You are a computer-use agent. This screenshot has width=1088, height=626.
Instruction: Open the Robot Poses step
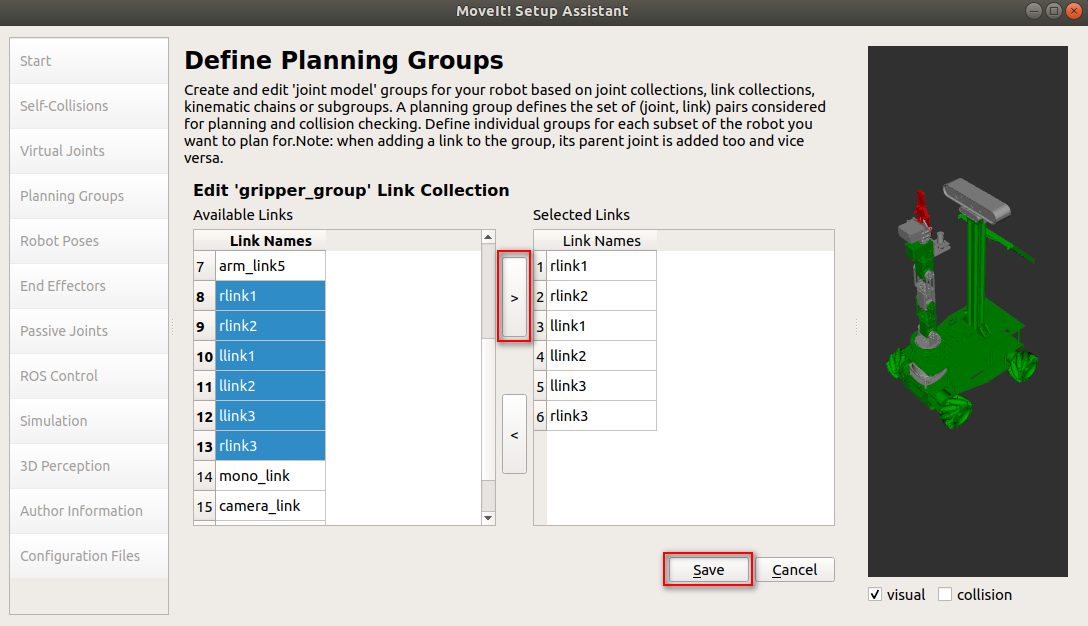point(89,242)
